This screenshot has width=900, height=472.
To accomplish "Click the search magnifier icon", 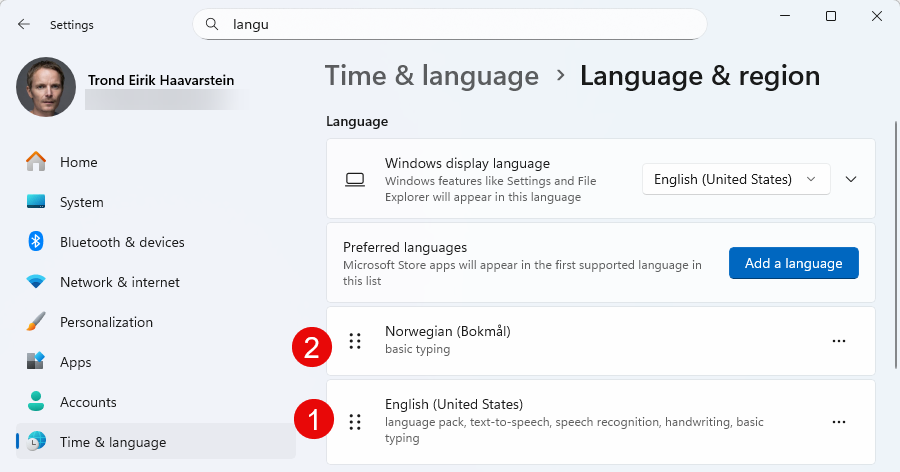I will [212, 24].
